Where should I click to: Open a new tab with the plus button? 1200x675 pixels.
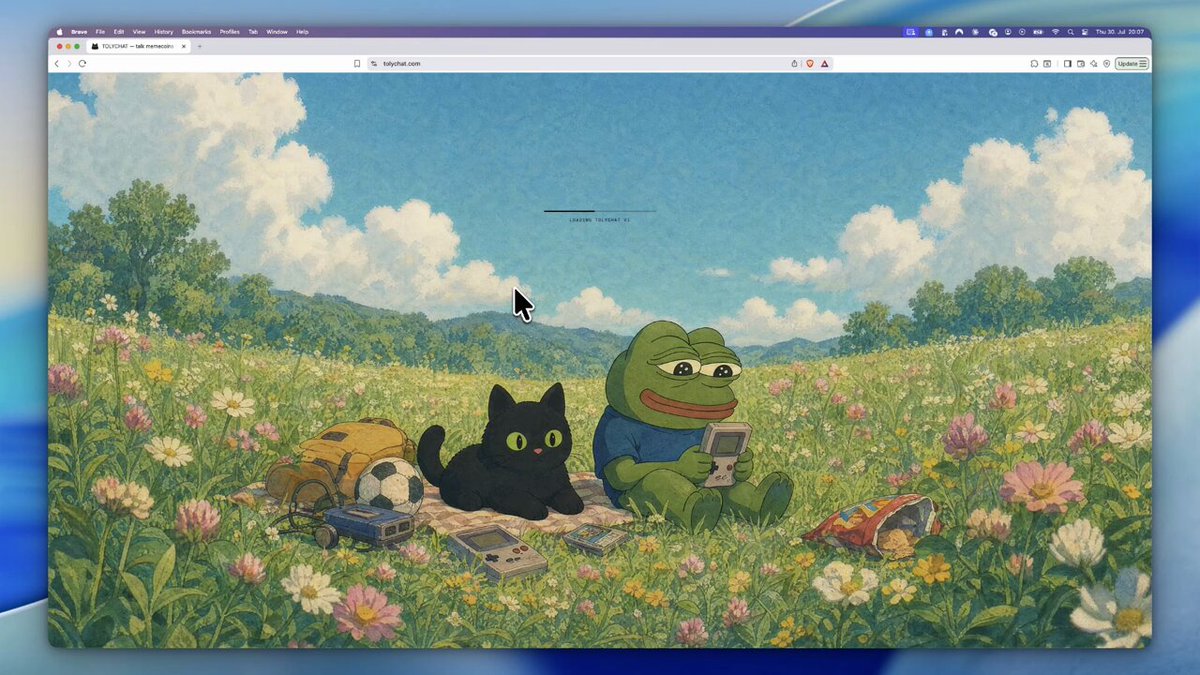(x=199, y=46)
